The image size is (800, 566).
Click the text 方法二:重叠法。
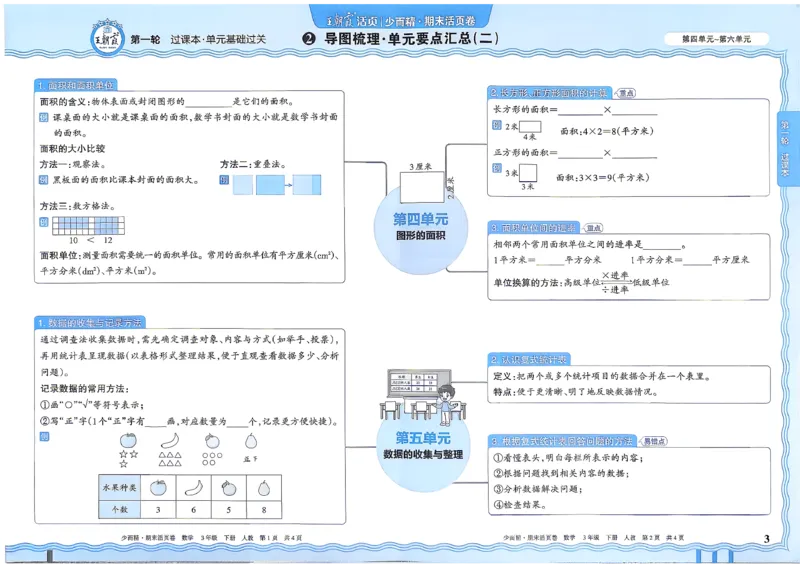(253, 164)
